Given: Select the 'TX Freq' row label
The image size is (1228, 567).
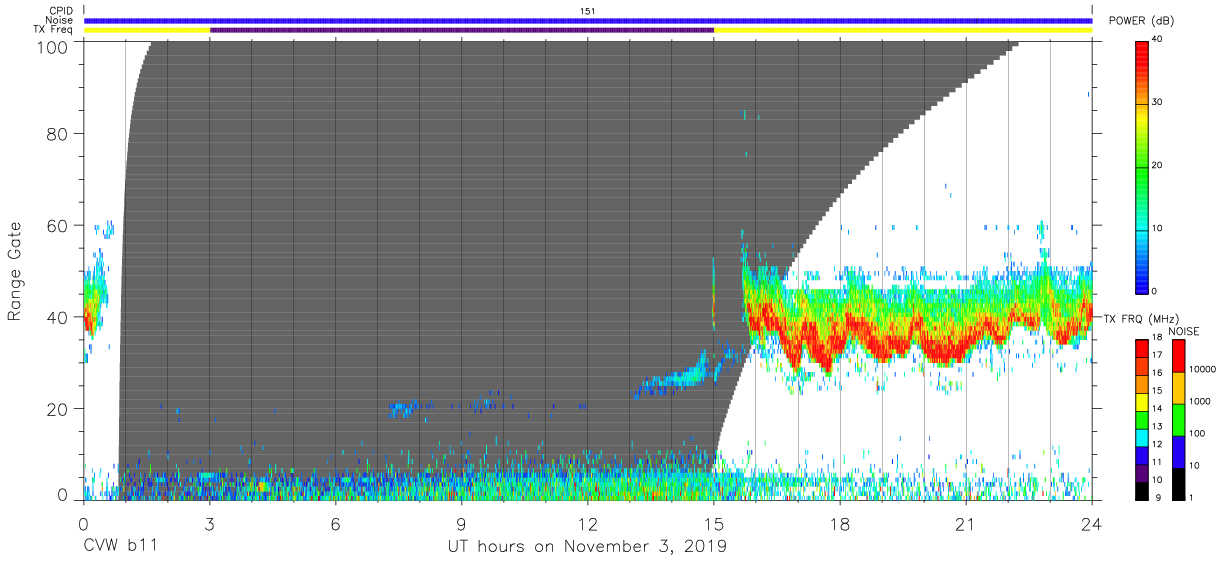Looking at the screenshot, I should (x=54, y=30).
